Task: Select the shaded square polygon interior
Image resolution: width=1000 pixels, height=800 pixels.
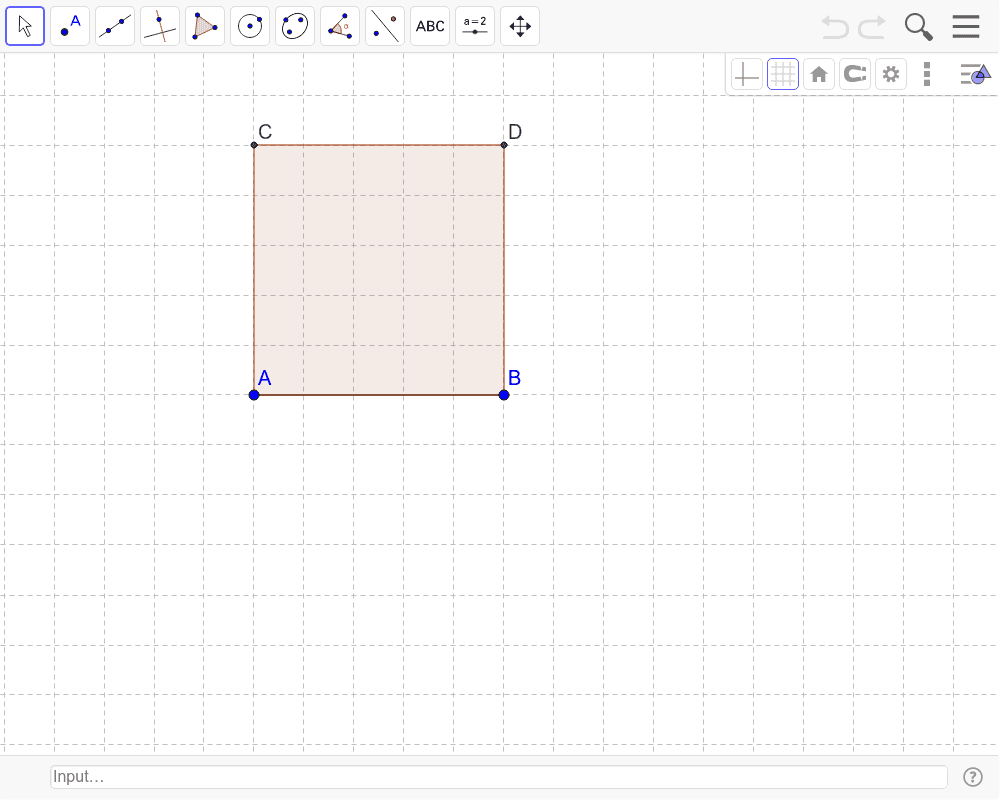Action: (379, 270)
